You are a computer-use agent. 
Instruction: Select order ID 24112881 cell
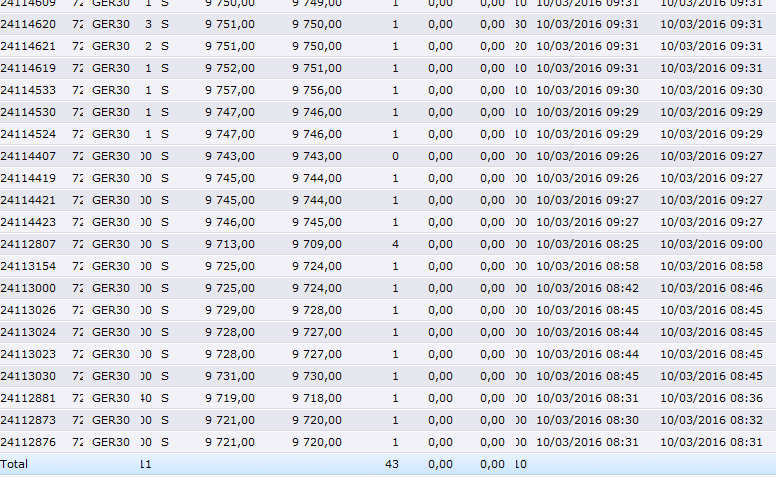coord(28,398)
